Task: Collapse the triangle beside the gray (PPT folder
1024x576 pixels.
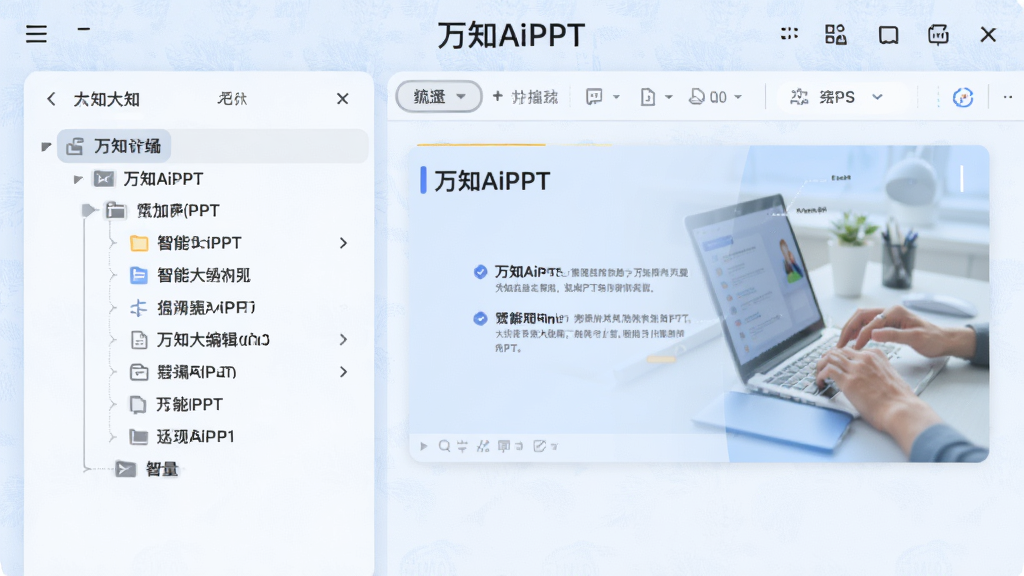Action: click(89, 210)
